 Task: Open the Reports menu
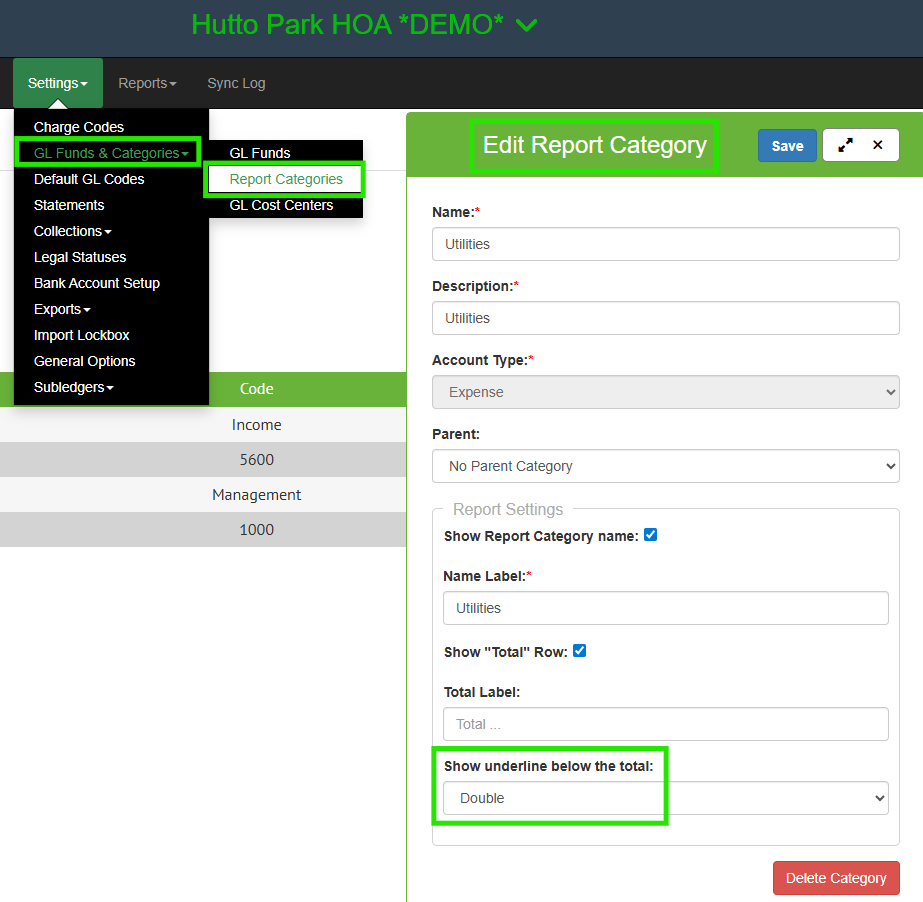click(x=147, y=83)
